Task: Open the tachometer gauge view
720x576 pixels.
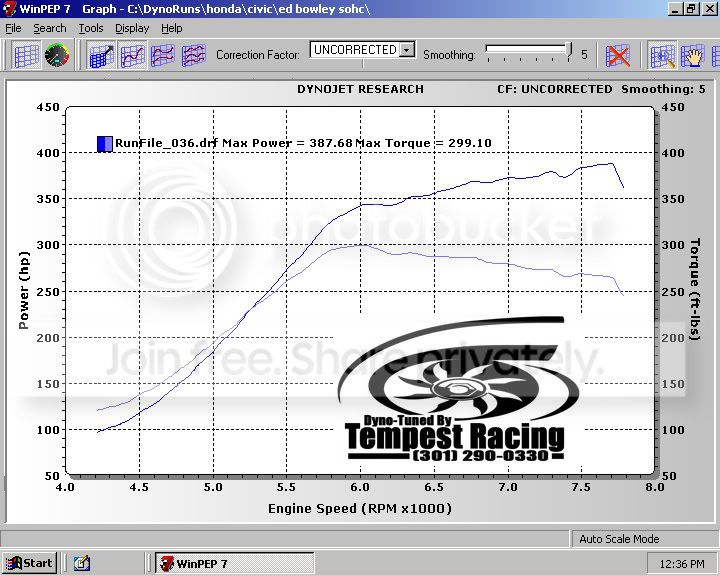Action: (57, 55)
